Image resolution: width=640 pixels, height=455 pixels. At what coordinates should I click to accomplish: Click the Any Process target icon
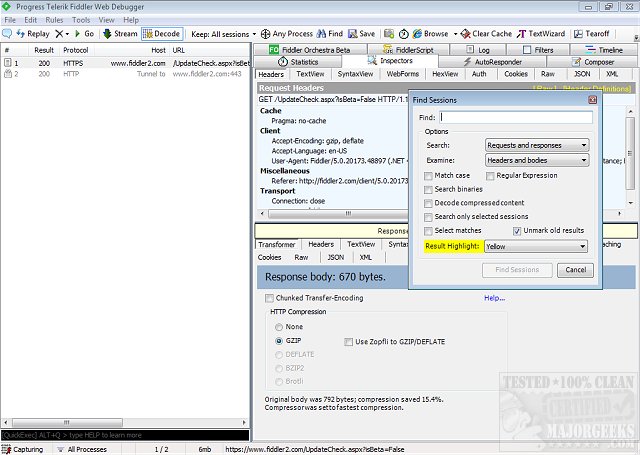tap(265, 34)
